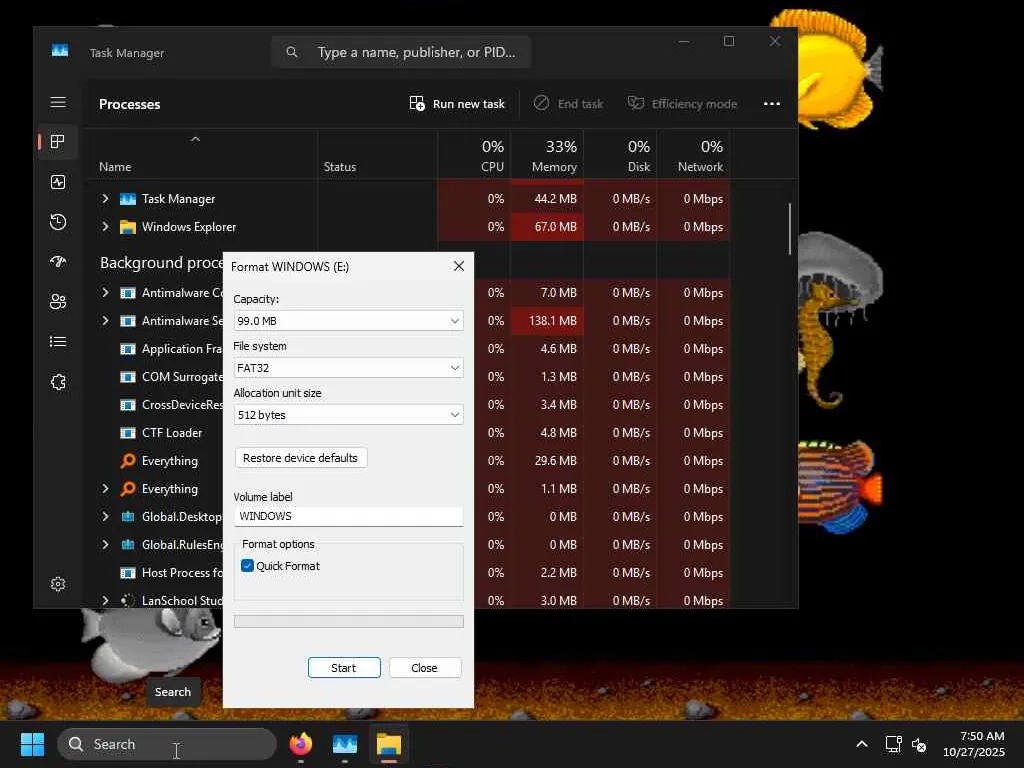Open the three-dot more options menu

pyautogui.click(x=772, y=103)
